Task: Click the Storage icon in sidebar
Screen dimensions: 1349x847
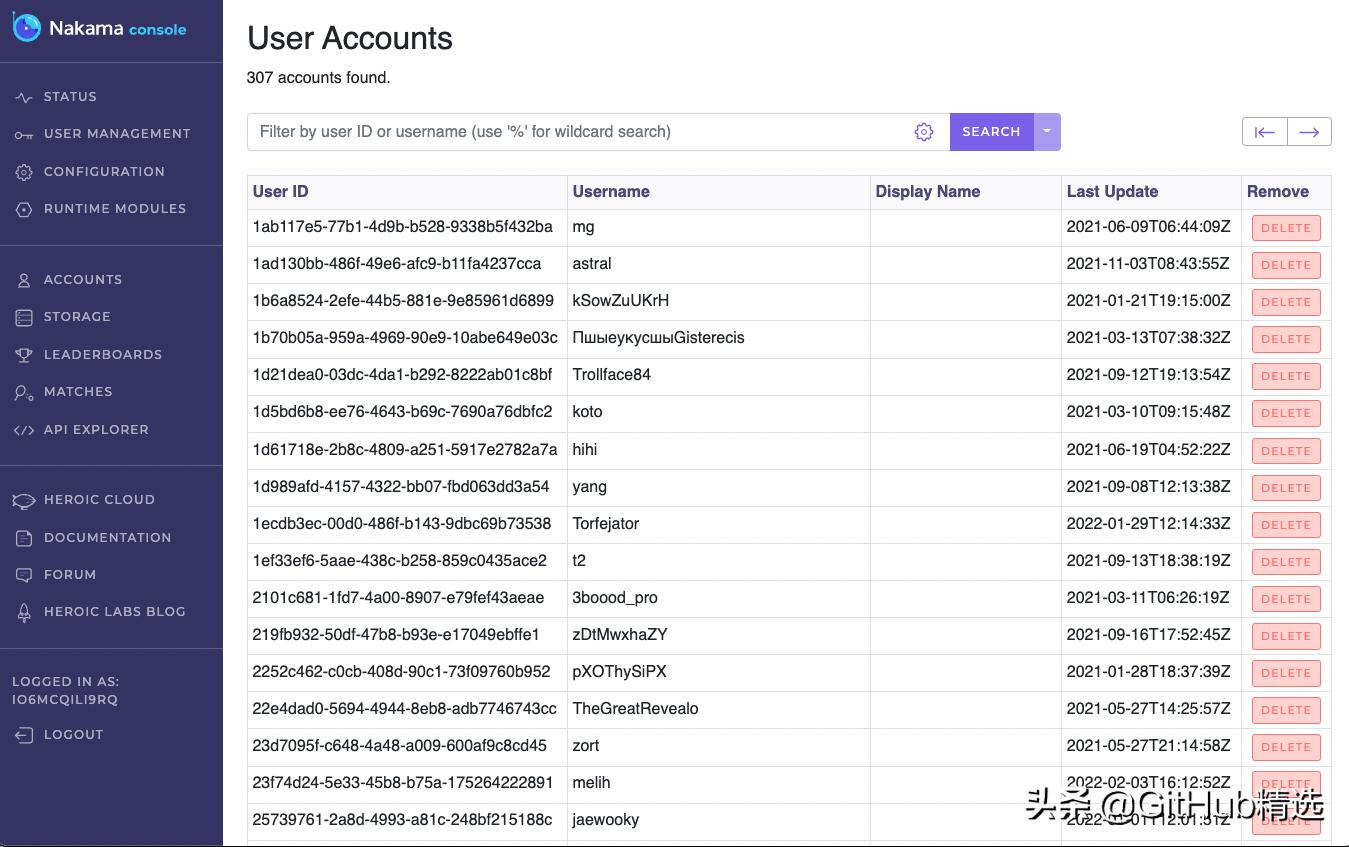Action: (24, 317)
